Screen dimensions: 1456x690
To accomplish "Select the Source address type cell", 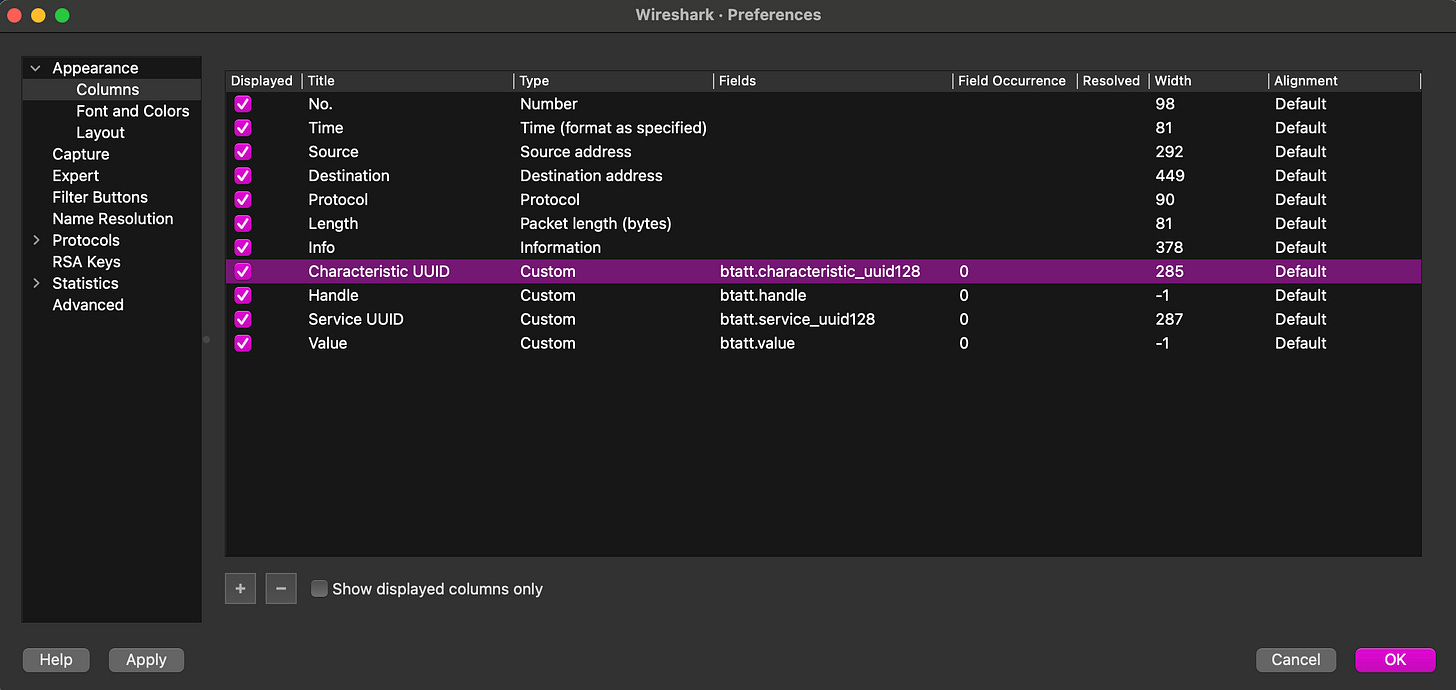I will (x=576, y=152).
